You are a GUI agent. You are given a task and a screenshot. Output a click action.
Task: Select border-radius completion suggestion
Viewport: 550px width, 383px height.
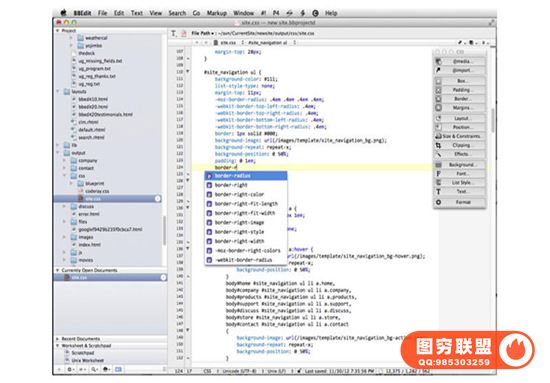coord(246,176)
